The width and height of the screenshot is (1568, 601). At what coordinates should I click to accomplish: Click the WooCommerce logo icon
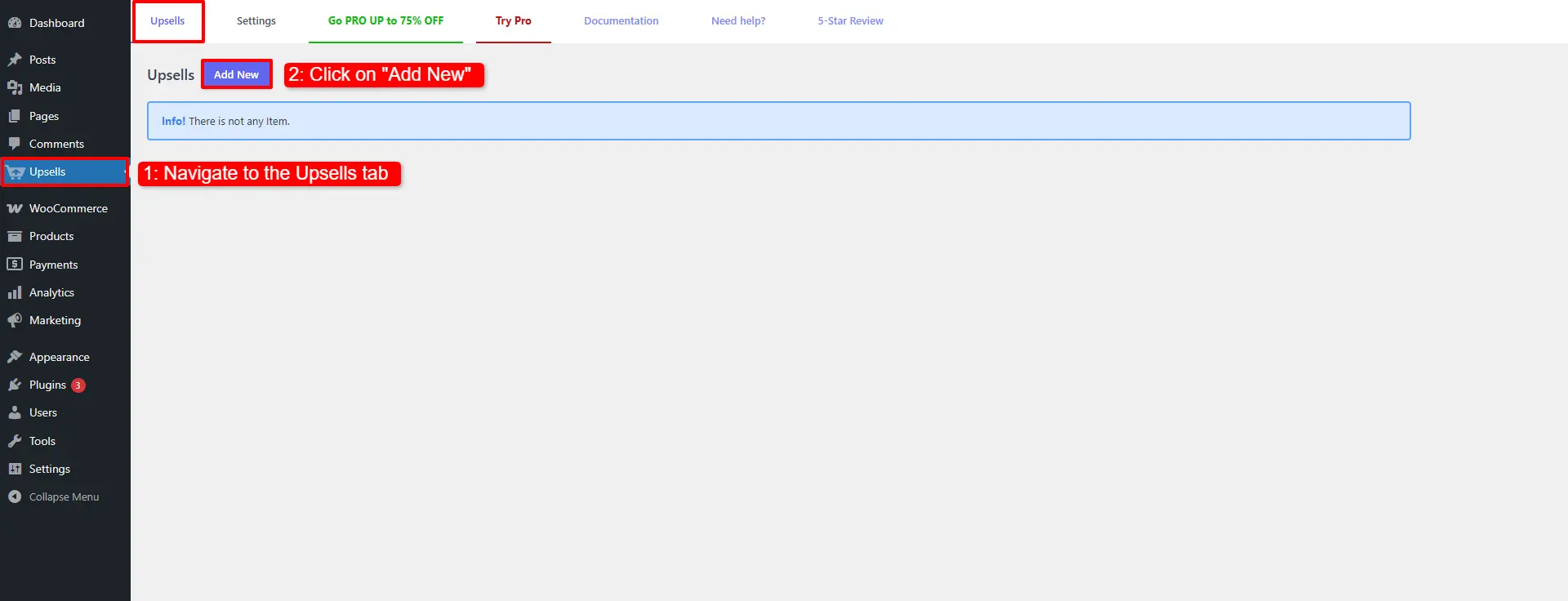tap(15, 208)
